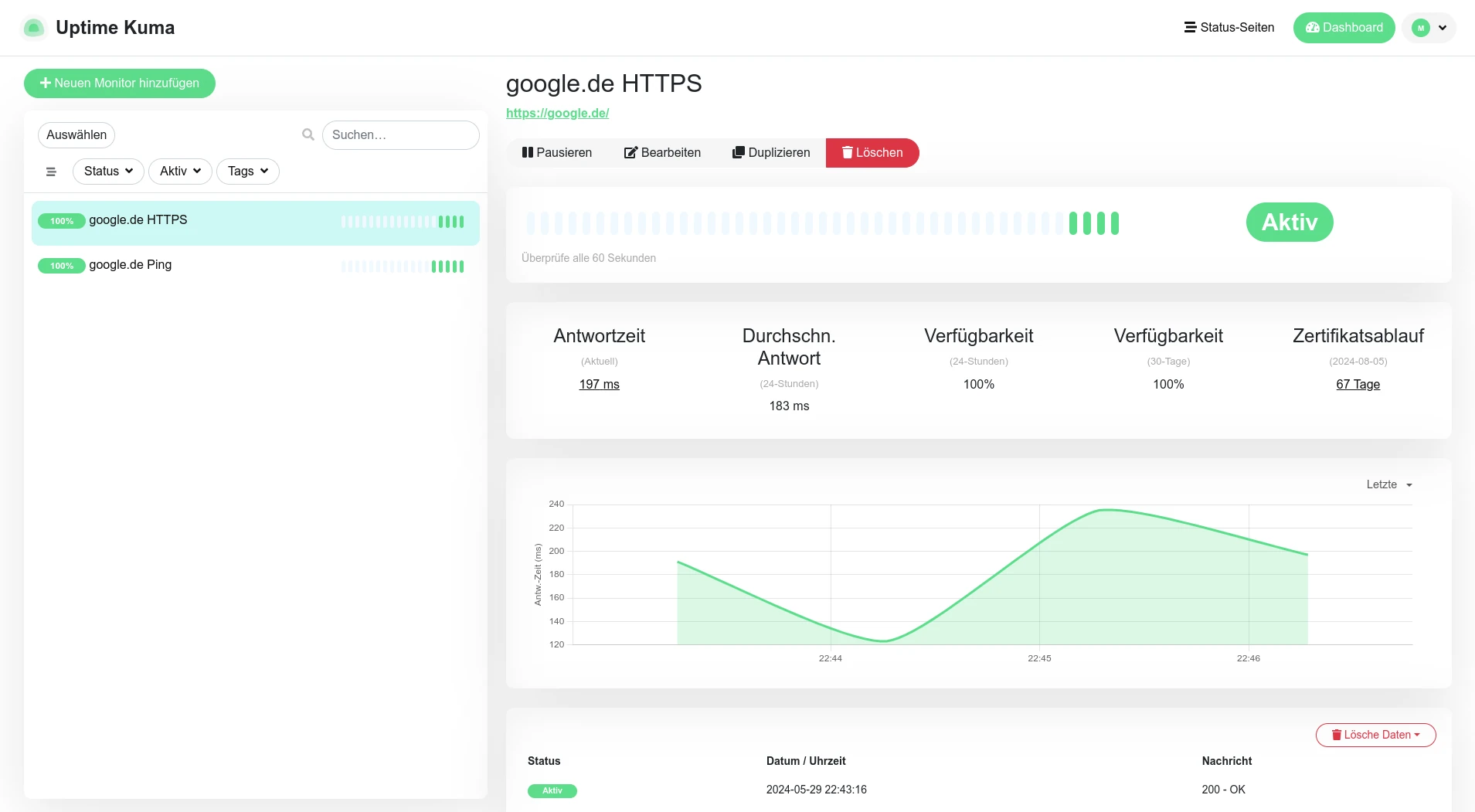Click the 197 ms response time value
Screen dimensions: 1475x812
point(599,384)
